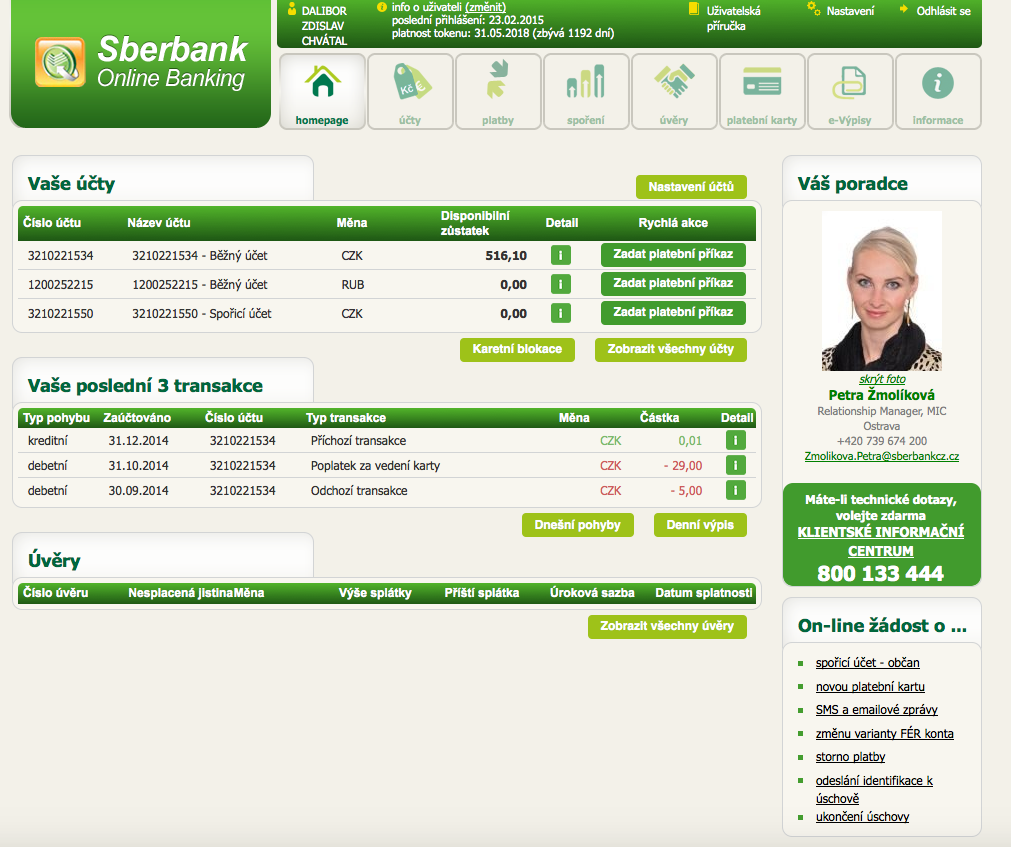
Task: Open 'SMS a emailové zprávy' request
Action: coord(877,710)
